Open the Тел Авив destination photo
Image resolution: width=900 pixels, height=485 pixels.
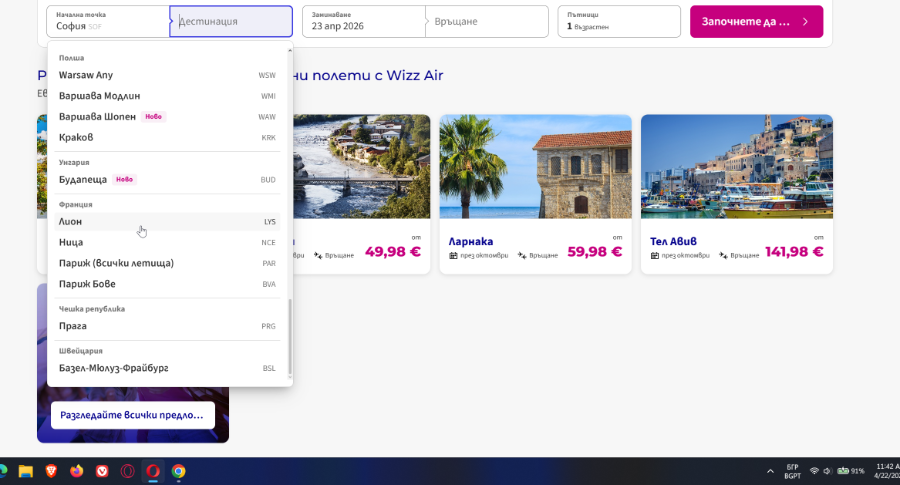click(737, 166)
